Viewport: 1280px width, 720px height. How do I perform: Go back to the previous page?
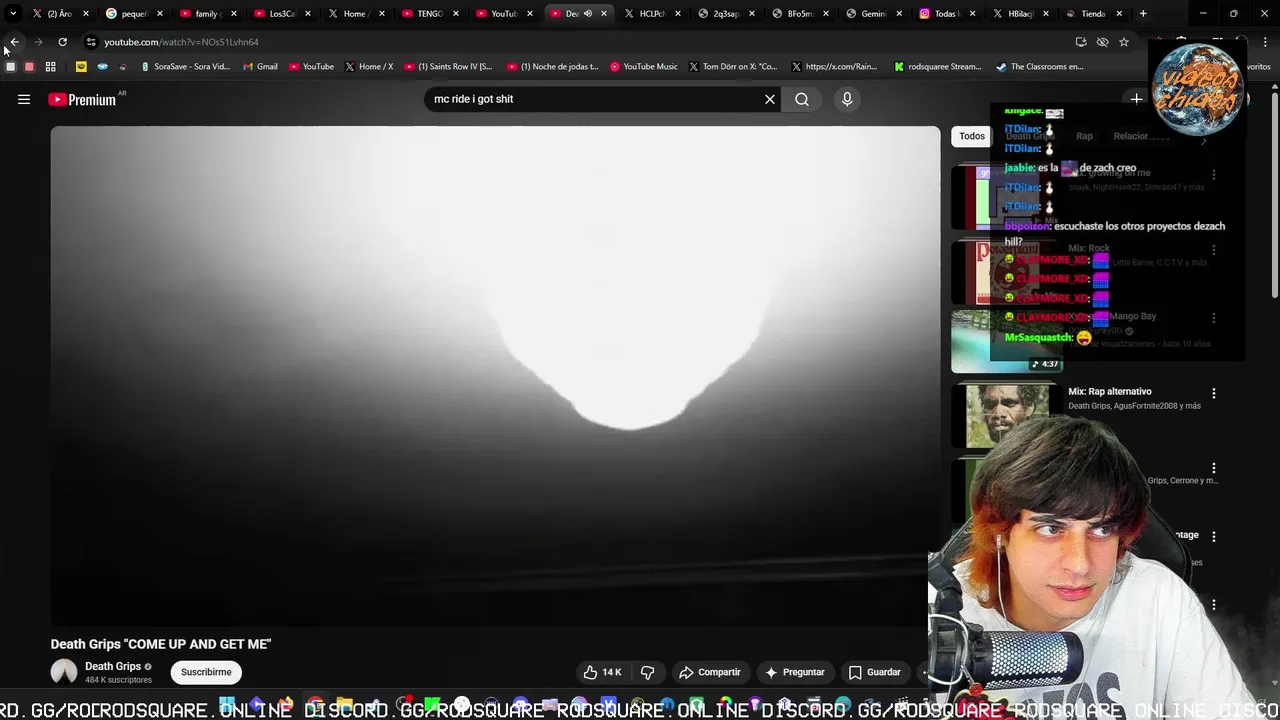(14, 42)
